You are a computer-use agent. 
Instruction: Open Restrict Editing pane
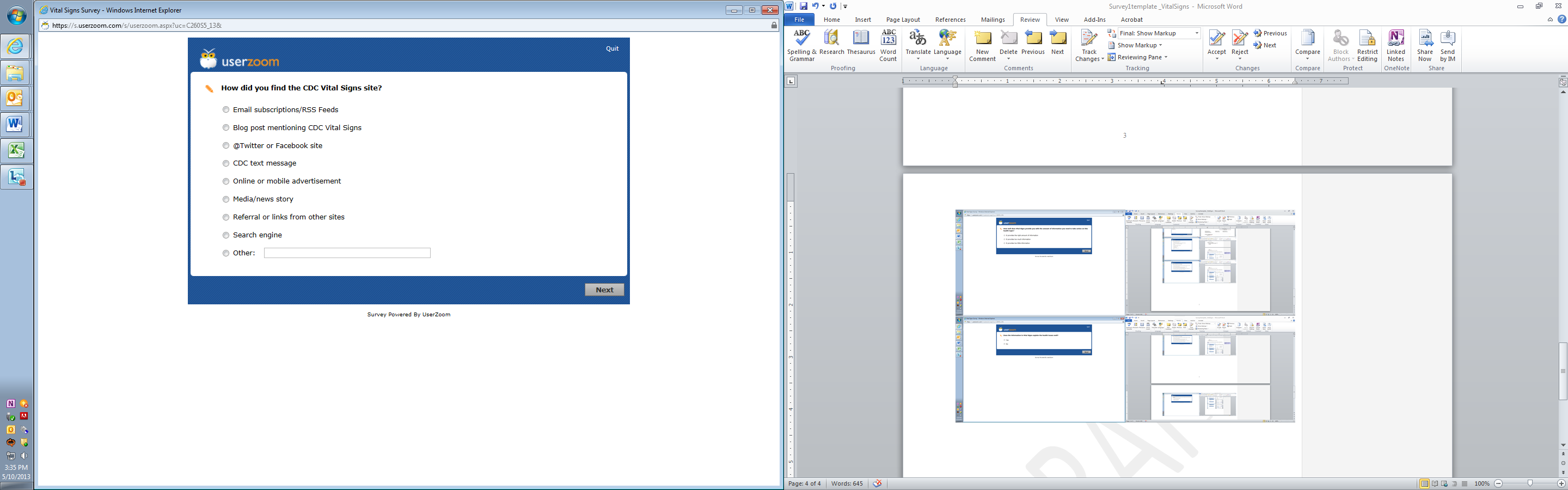(x=1367, y=45)
